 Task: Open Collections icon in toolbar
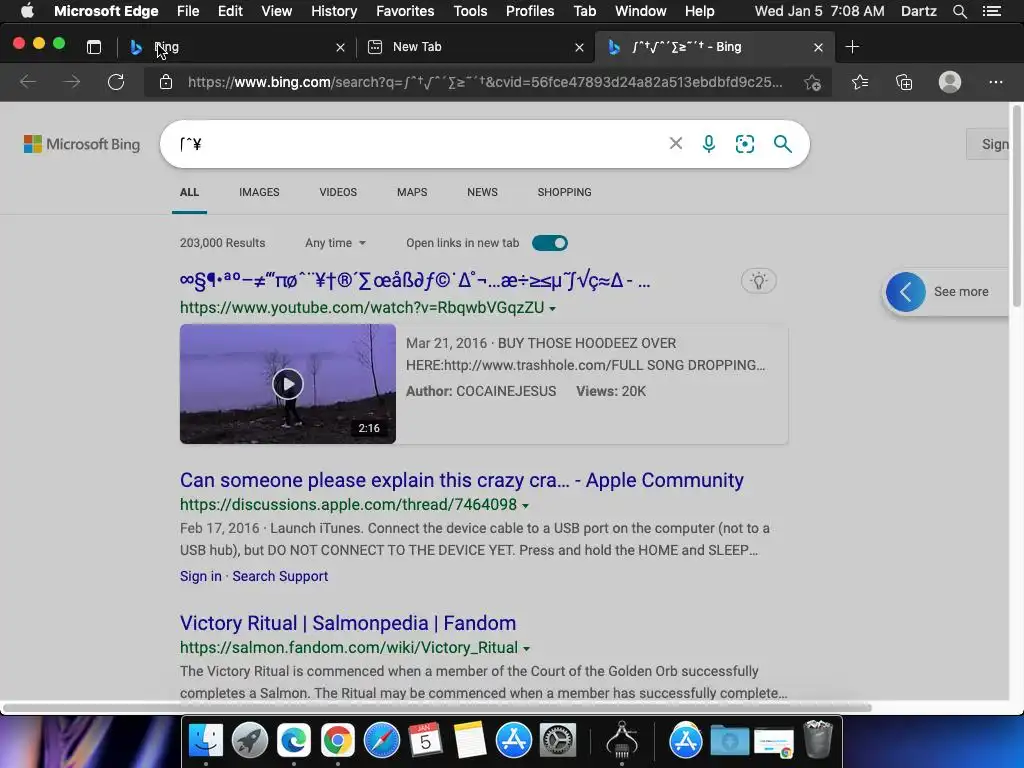[x=904, y=82]
